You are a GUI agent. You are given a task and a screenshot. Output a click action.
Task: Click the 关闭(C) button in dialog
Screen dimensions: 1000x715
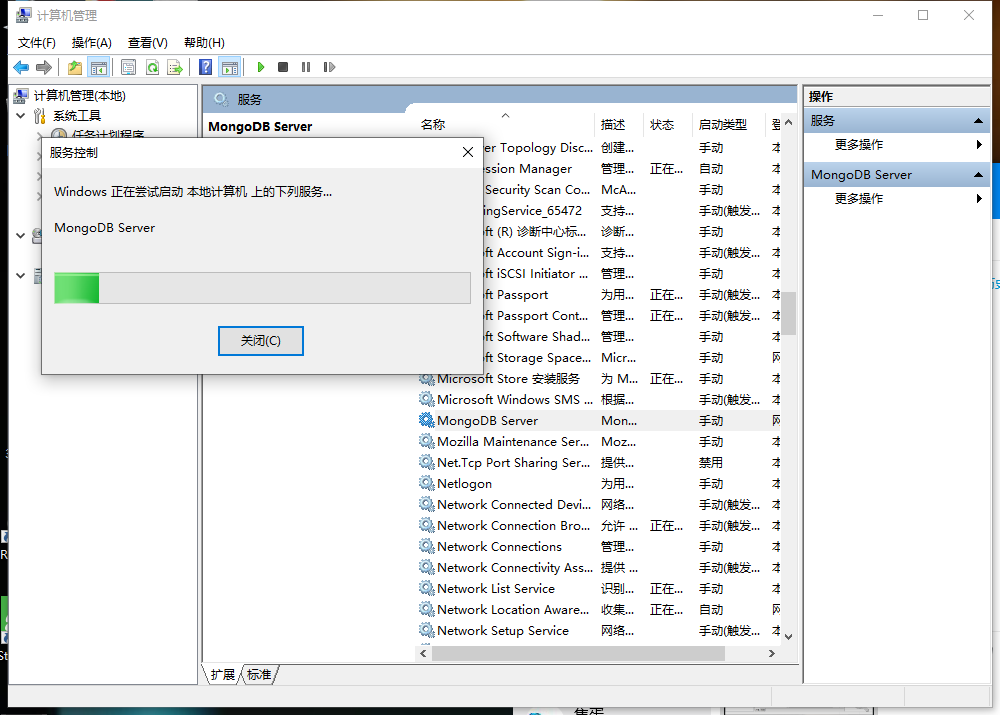click(261, 341)
